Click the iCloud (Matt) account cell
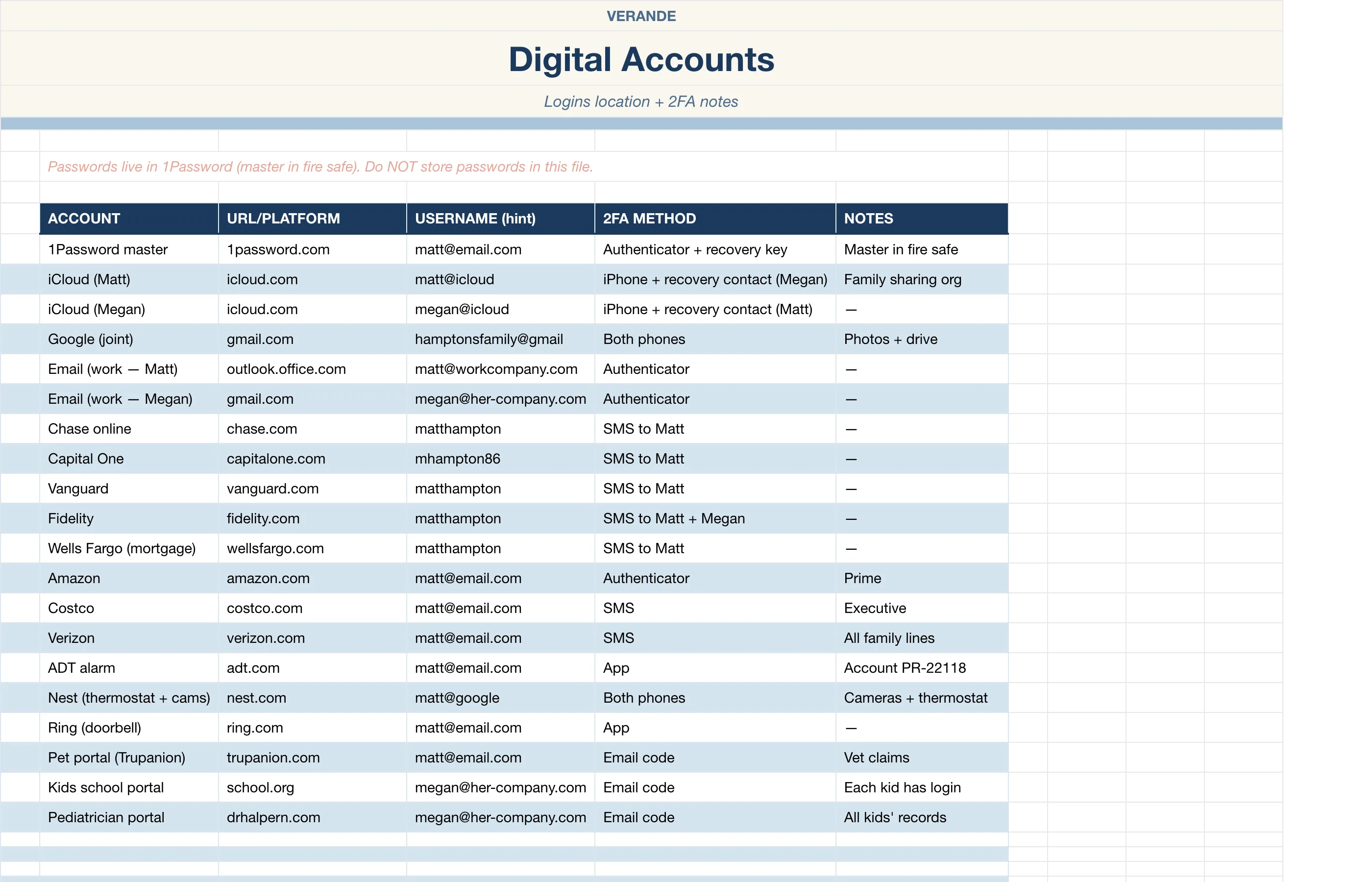1372x882 pixels. point(129,279)
